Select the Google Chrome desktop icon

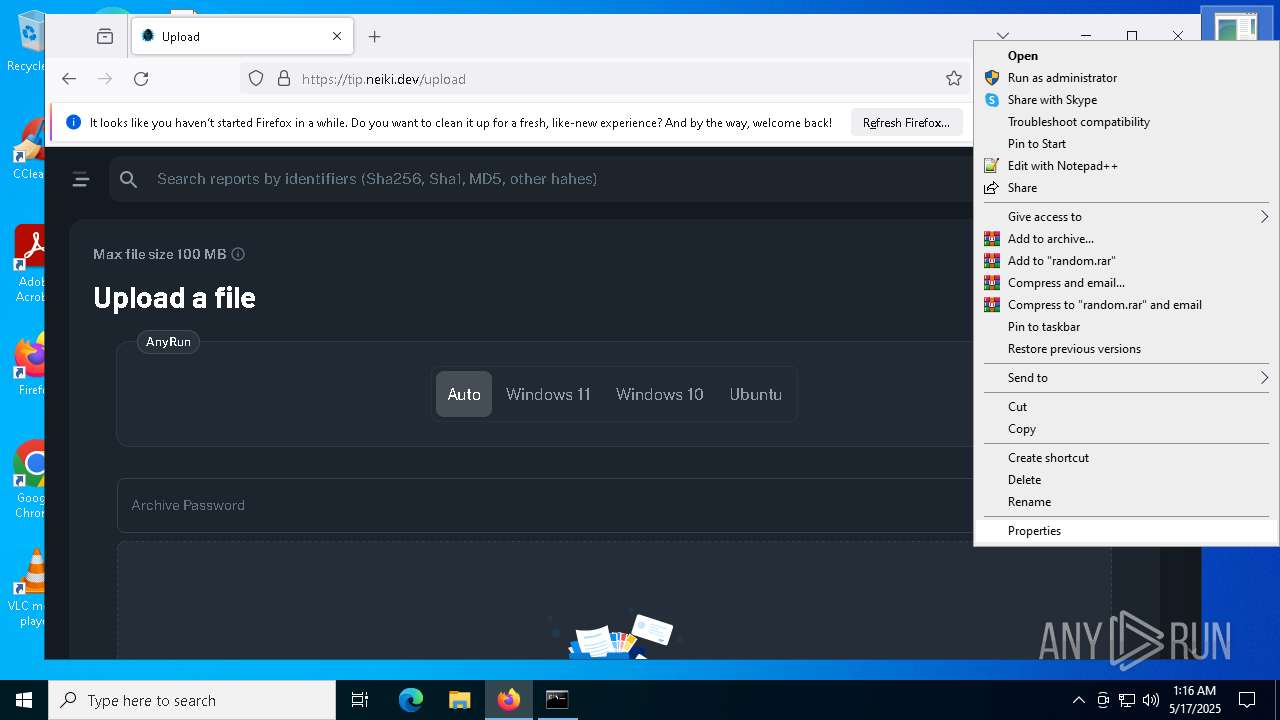pyautogui.click(x=30, y=480)
